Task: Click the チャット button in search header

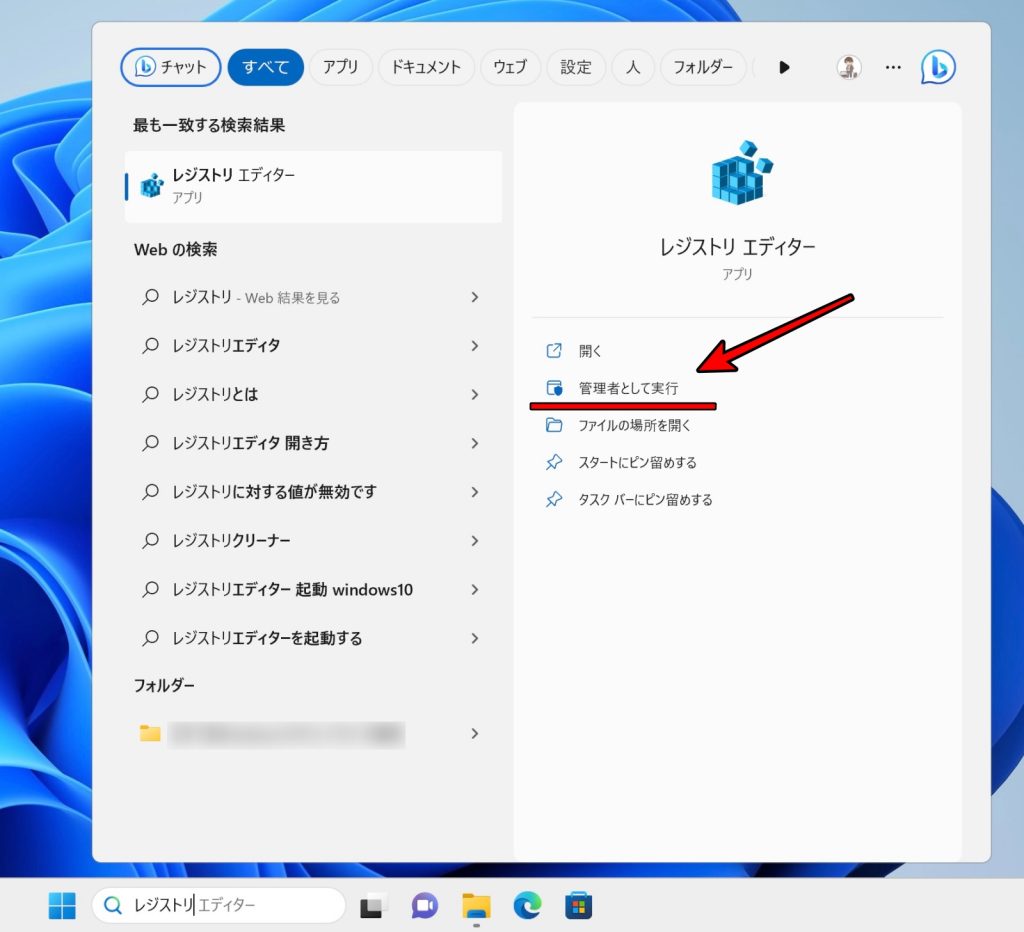Action: pyautogui.click(x=170, y=67)
